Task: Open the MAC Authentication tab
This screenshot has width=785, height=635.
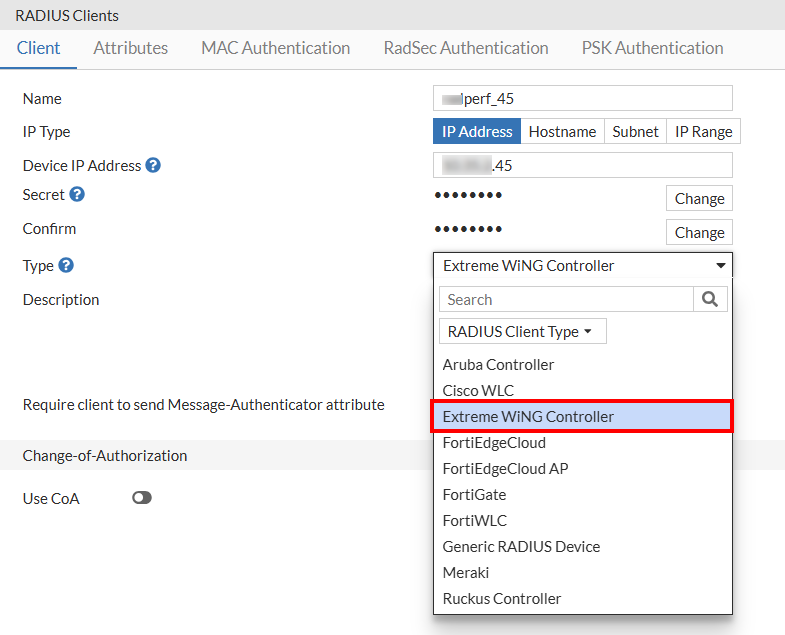Action: tap(275, 48)
